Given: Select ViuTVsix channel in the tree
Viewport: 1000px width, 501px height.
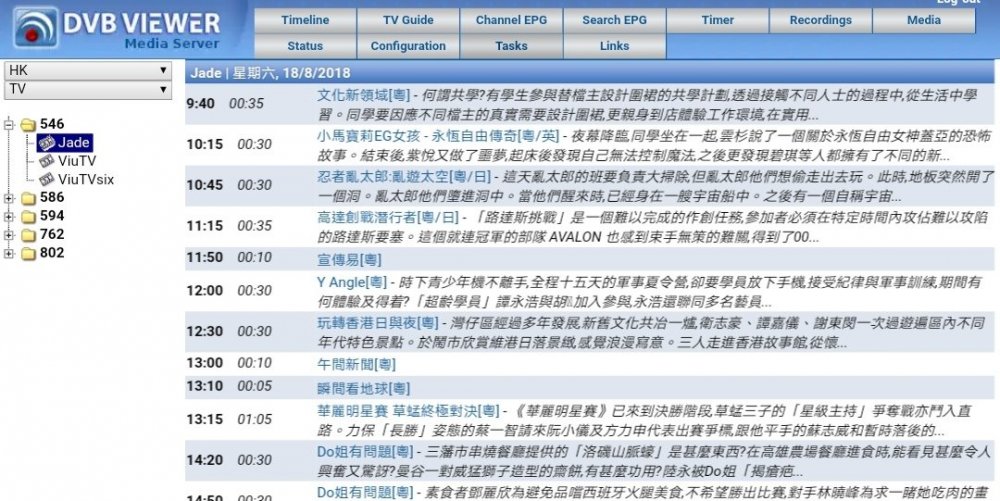Looking at the screenshot, I should tap(86, 179).
